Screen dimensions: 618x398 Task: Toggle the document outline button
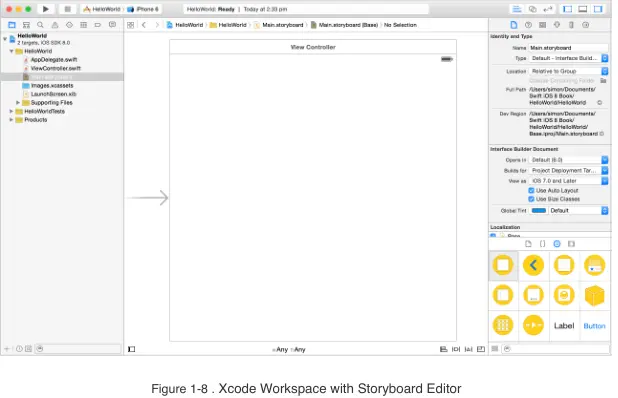tap(132, 349)
